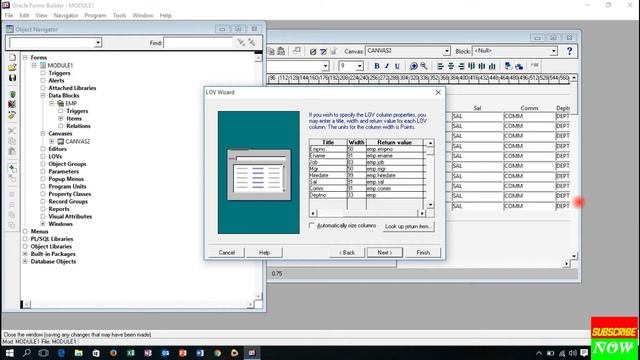Click the Align Center icon in Layout Editor
Image resolution: width=640 pixels, height=360 pixels.
[451, 66]
